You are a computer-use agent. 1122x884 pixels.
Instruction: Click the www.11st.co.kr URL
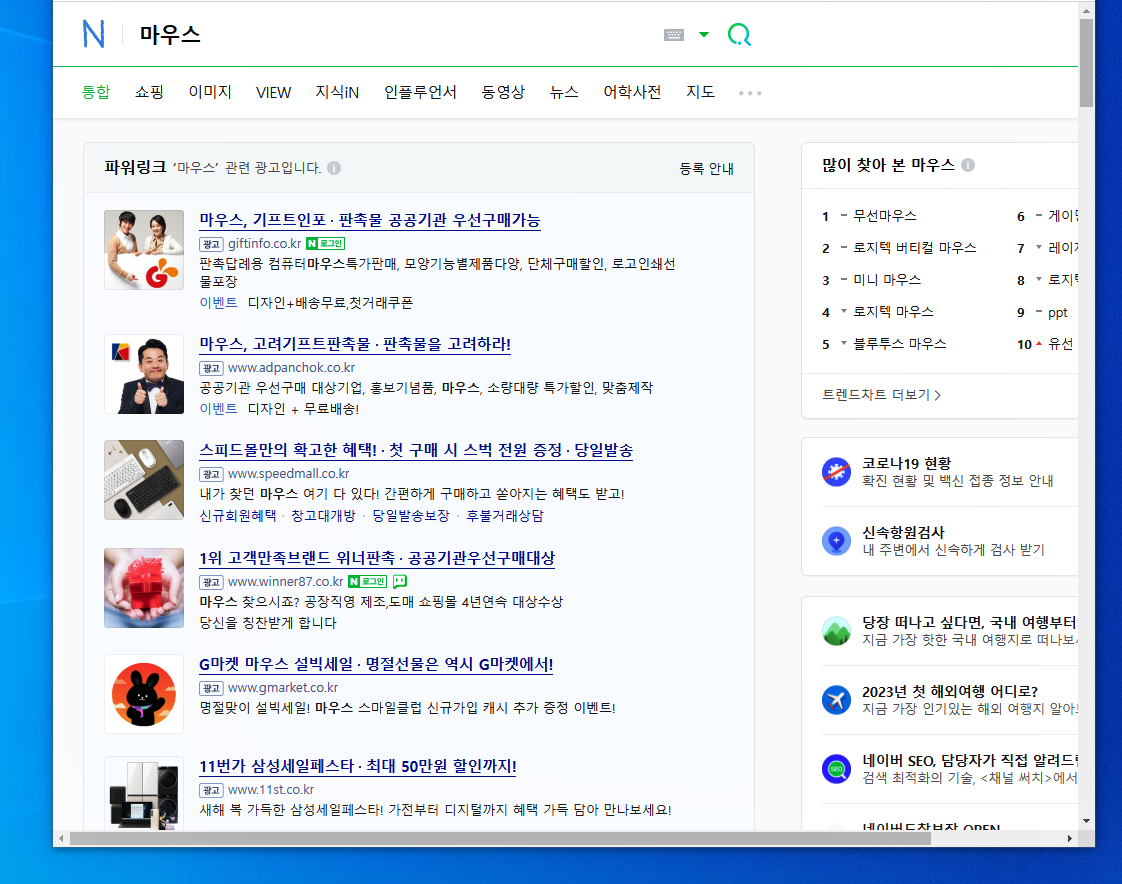[270, 790]
